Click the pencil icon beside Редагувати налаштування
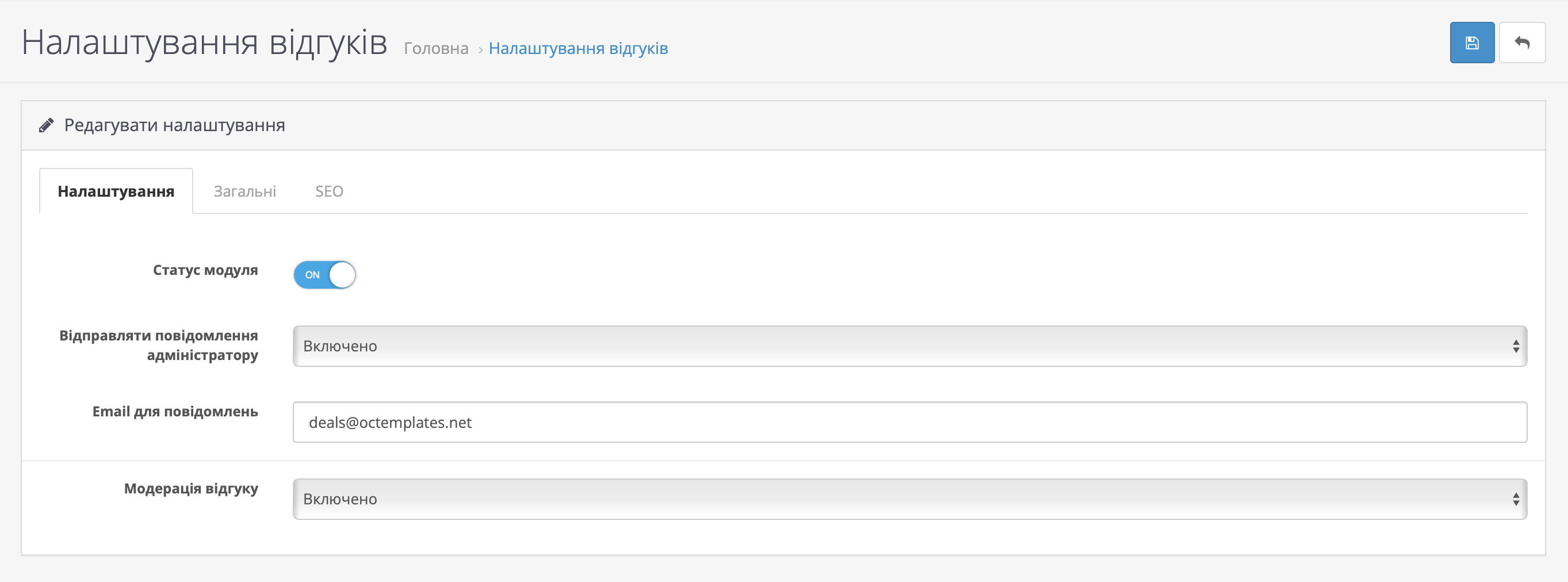This screenshot has height=582, width=1568. pyautogui.click(x=46, y=125)
